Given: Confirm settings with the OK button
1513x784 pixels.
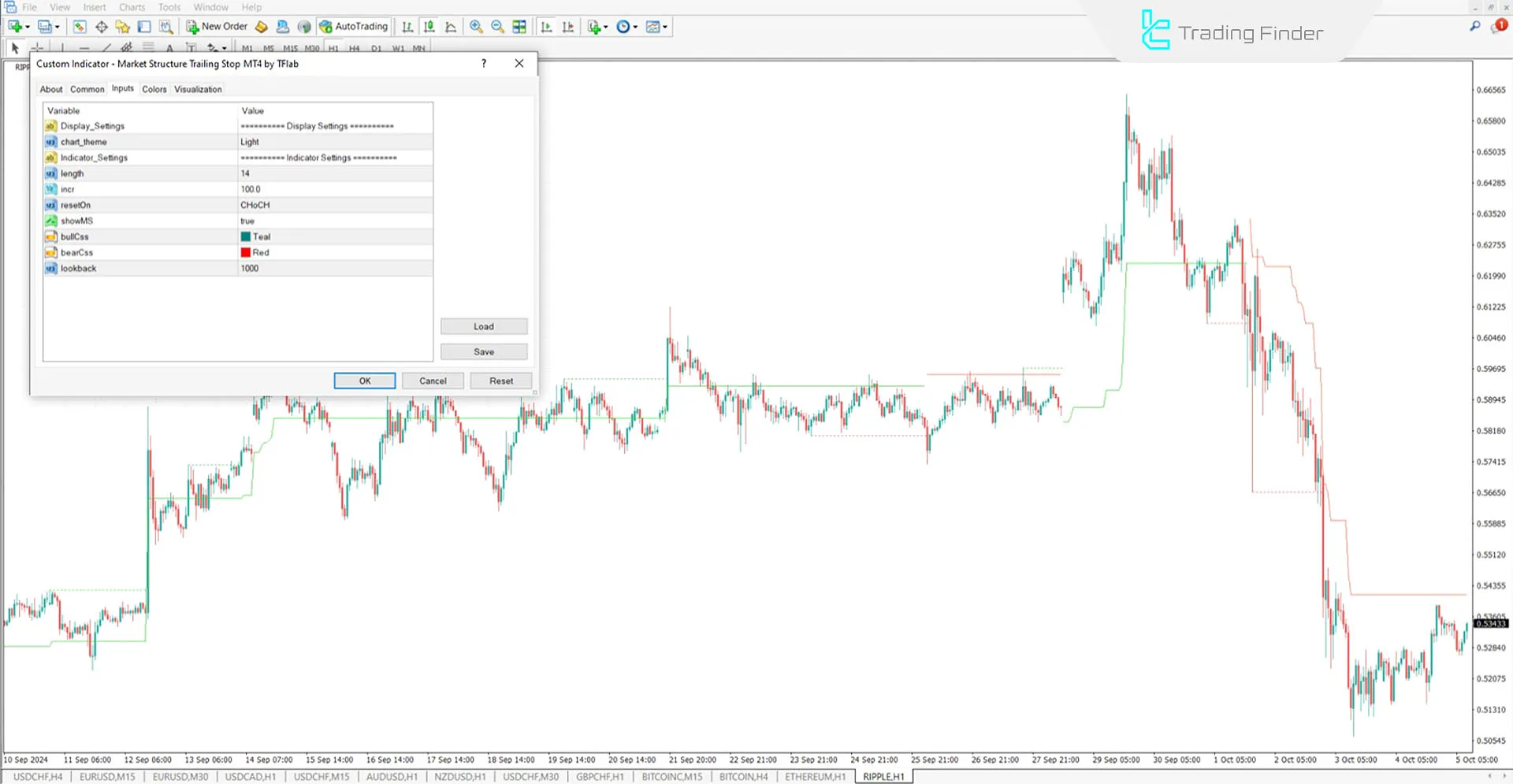Looking at the screenshot, I should pyautogui.click(x=364, y=381).
